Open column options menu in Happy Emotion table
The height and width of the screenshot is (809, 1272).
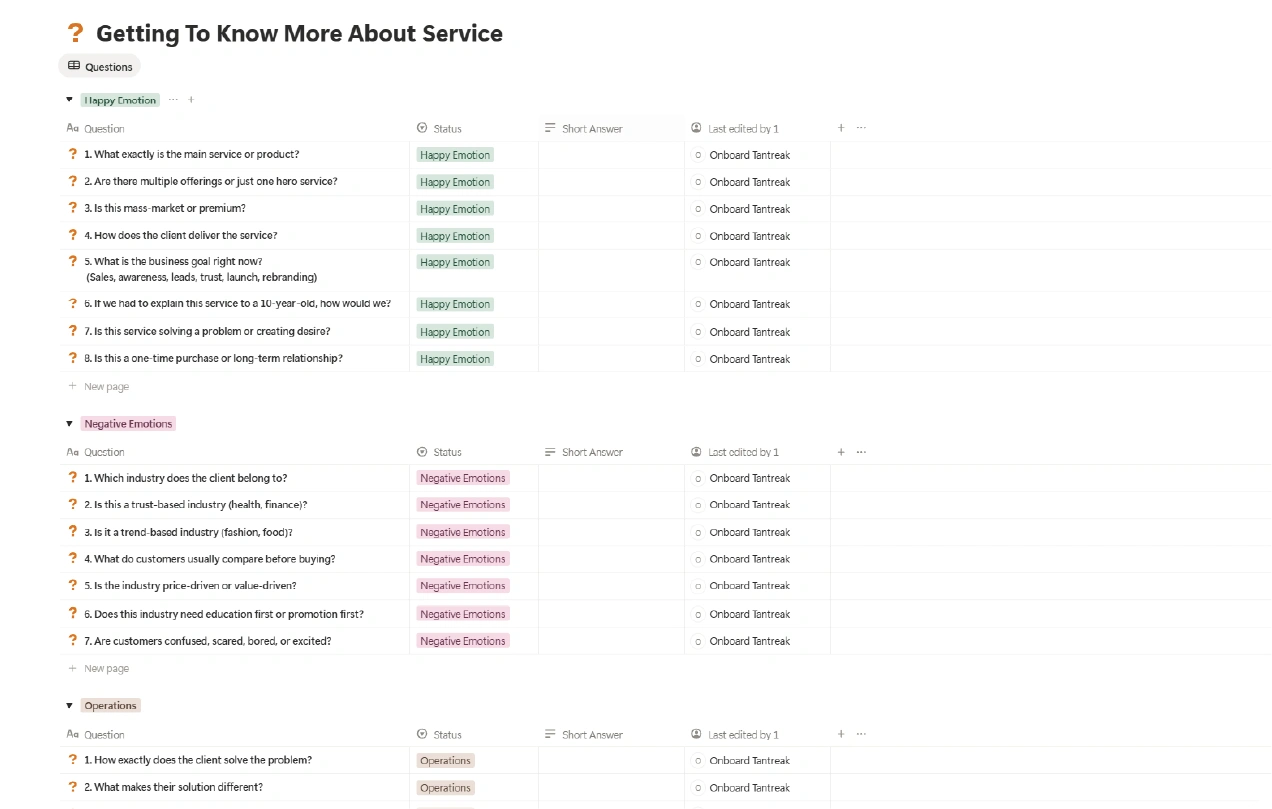click(x=861, y=128)
